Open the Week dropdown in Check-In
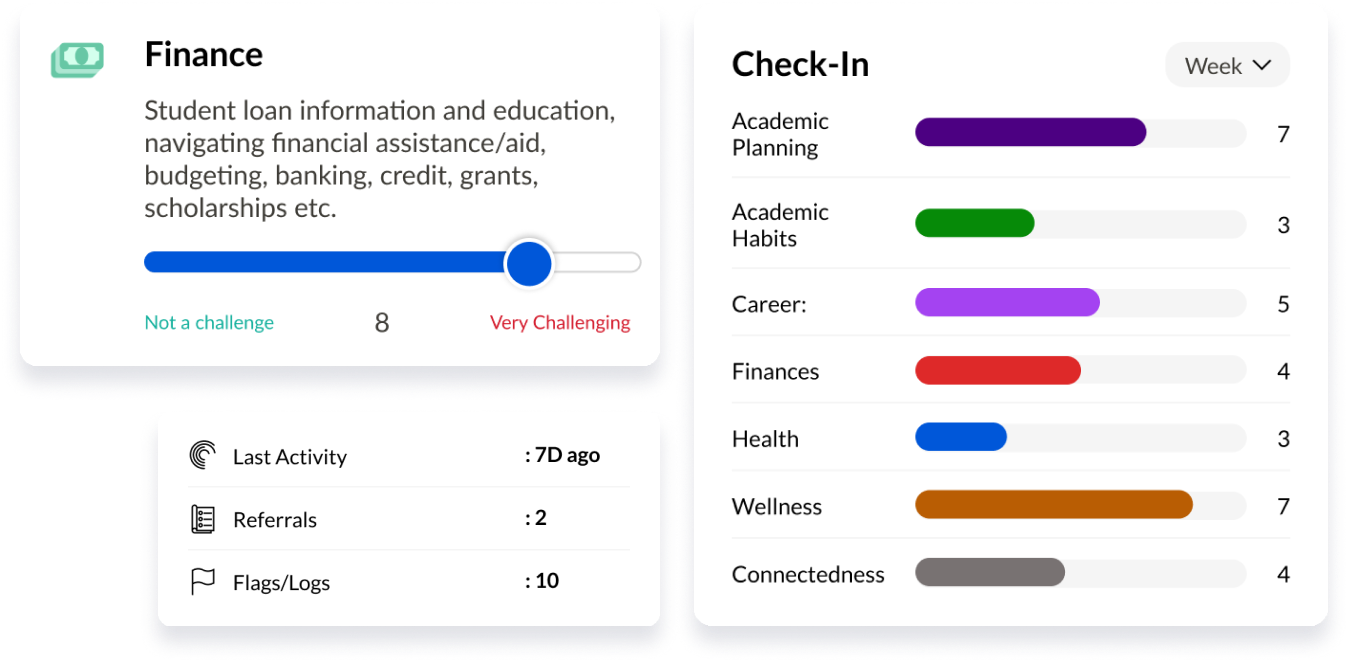The width and height of the screenshot is (1348, 662). [x=1227, y=65]
